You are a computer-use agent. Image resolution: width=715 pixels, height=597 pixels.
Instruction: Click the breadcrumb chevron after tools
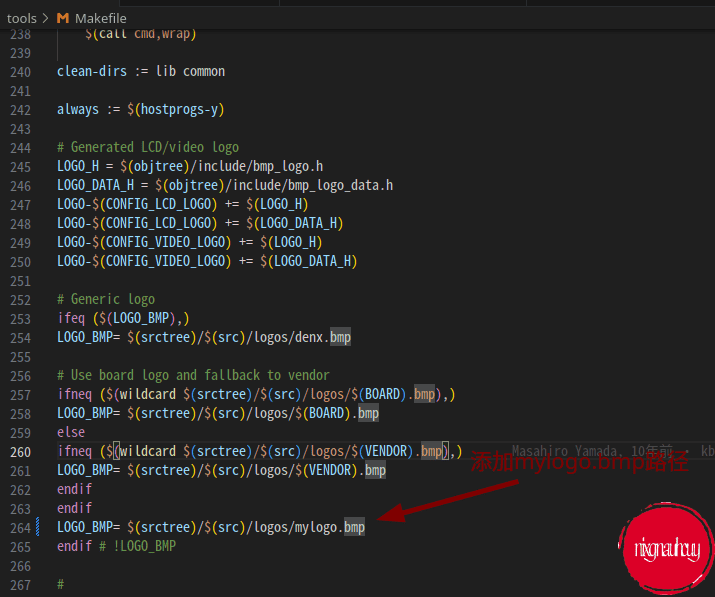46,18
